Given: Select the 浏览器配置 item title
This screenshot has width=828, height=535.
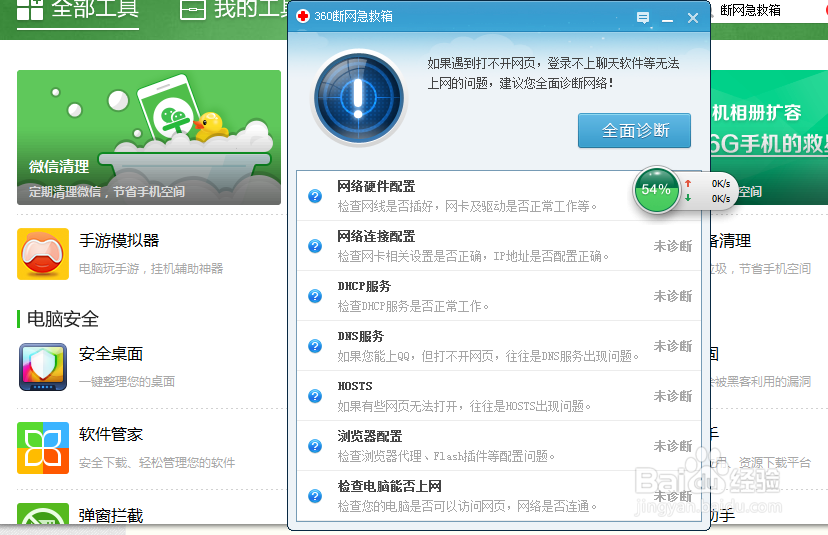Looking at the screenshot, I should pyautogui.click(x=370, y=437).
